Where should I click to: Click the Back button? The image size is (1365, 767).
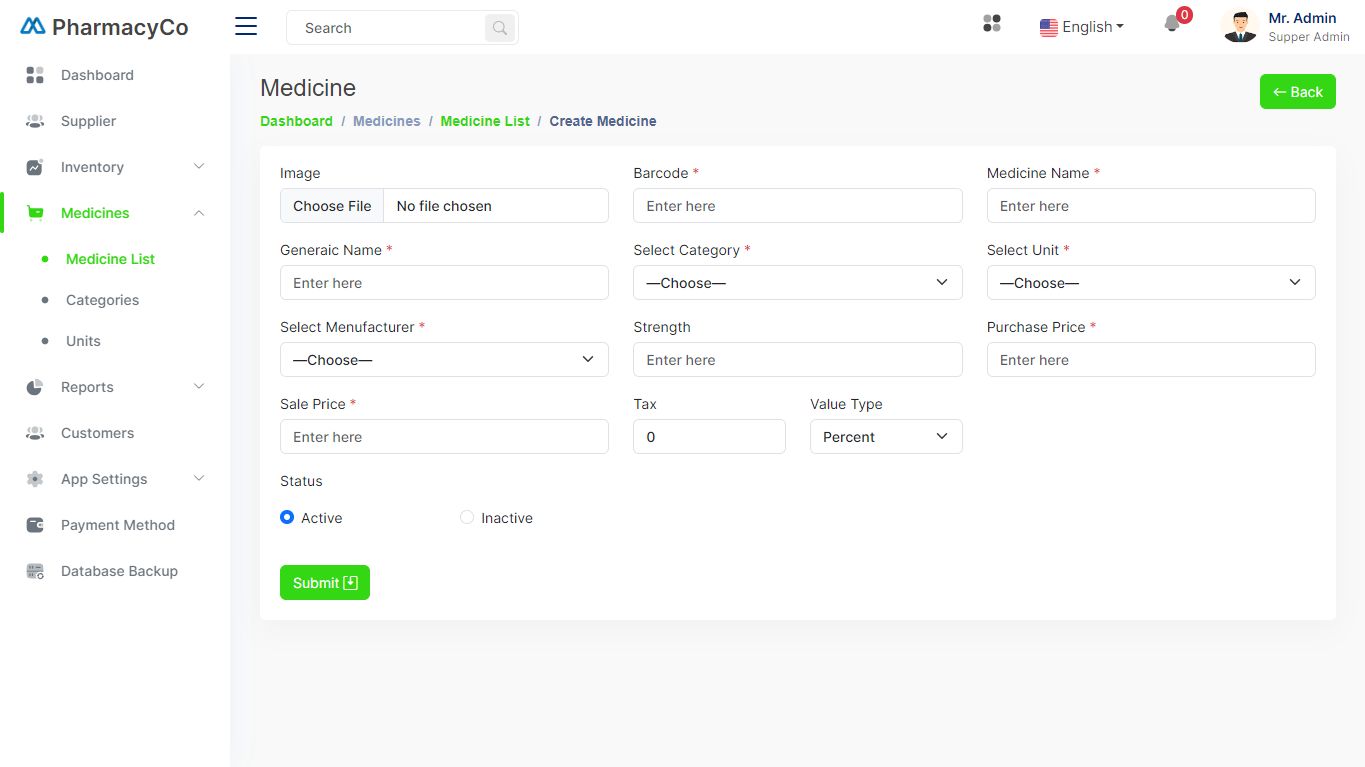(x=1297, y=92)
